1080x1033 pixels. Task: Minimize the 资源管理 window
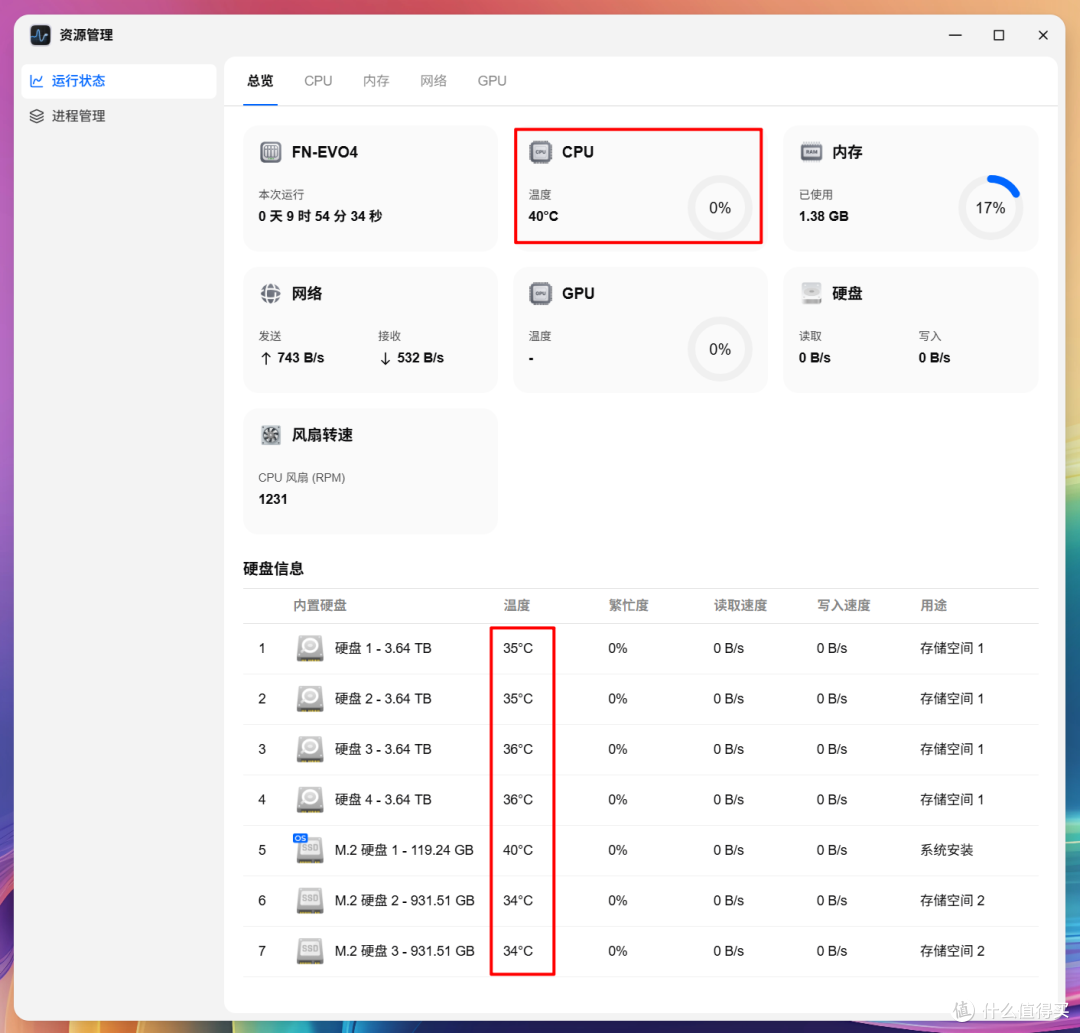pos(955,35)
